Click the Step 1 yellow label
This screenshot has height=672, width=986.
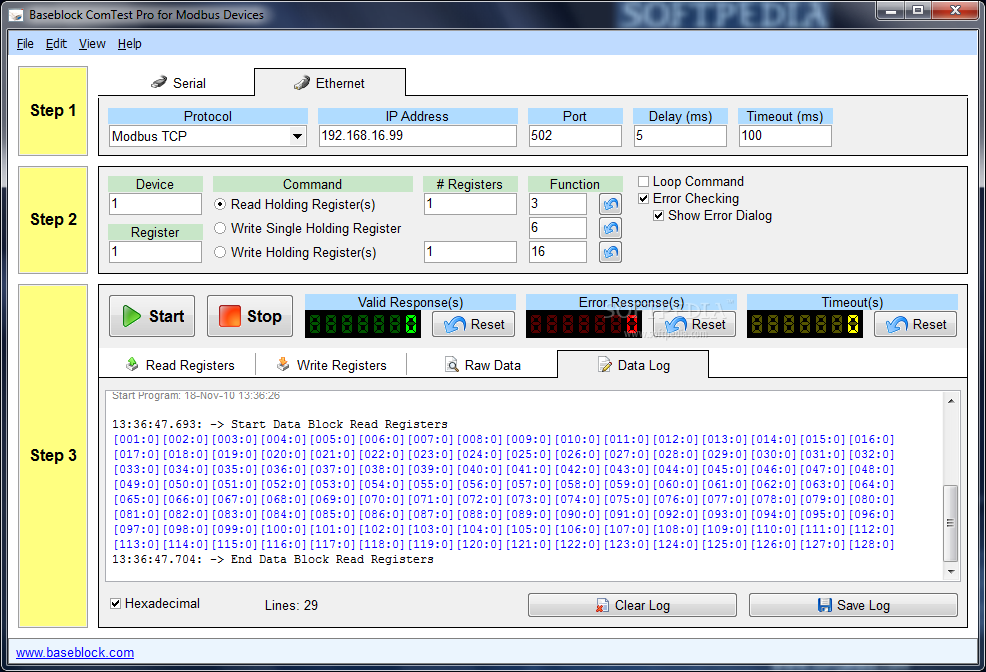[53, 111]
